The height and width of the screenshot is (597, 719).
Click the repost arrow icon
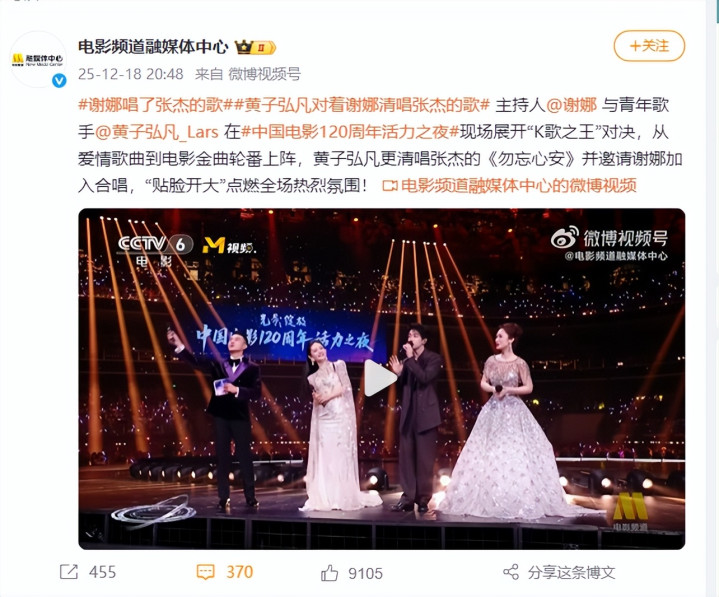pyautogui.click(x=69, y=572)
